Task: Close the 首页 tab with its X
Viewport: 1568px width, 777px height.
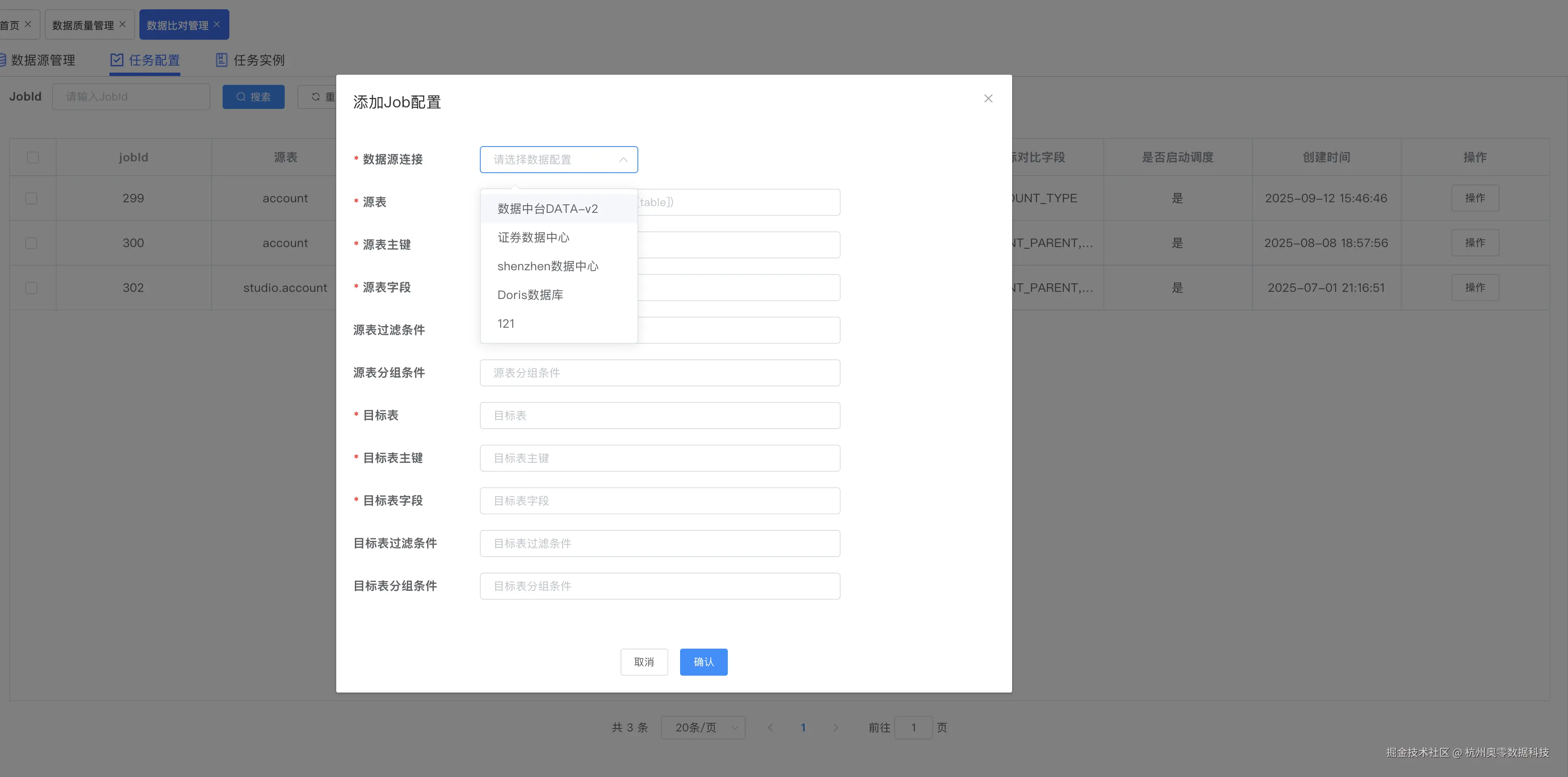Action: (28, 24)
